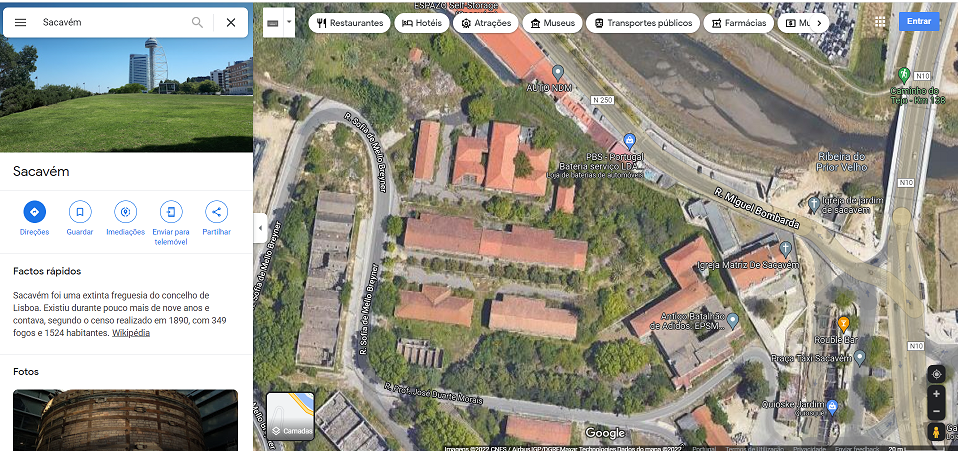Expand dropdown next to keyboard icon
The image size is (958, 451).
click(289, 22)
